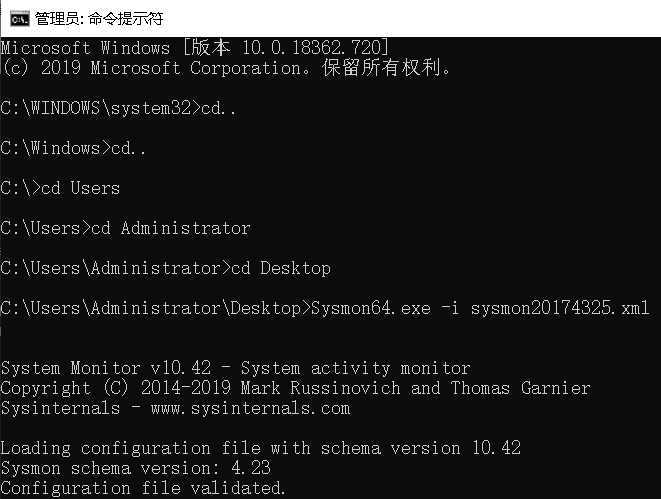Click the 'cd Desktop' command text
This screenshot has height=499, width=661.
(x=281, y=268)
